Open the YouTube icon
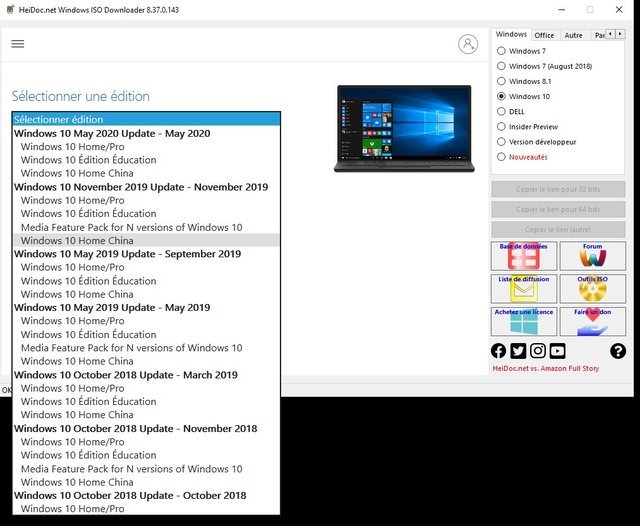640x526 pixels. 557,351
